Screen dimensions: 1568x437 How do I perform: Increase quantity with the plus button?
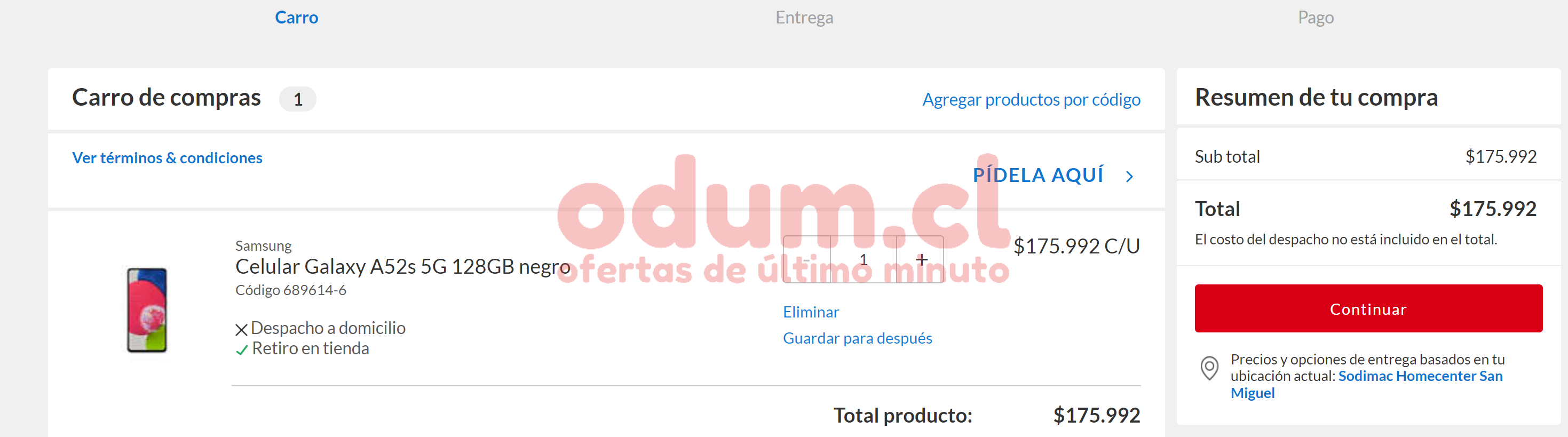click(x=920, y=260)
